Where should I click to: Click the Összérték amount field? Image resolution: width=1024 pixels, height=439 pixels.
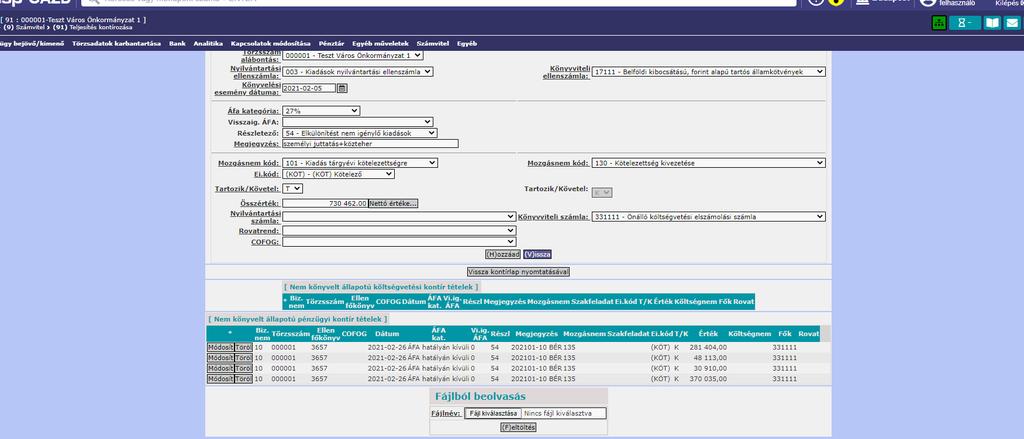tap(325, 203)
